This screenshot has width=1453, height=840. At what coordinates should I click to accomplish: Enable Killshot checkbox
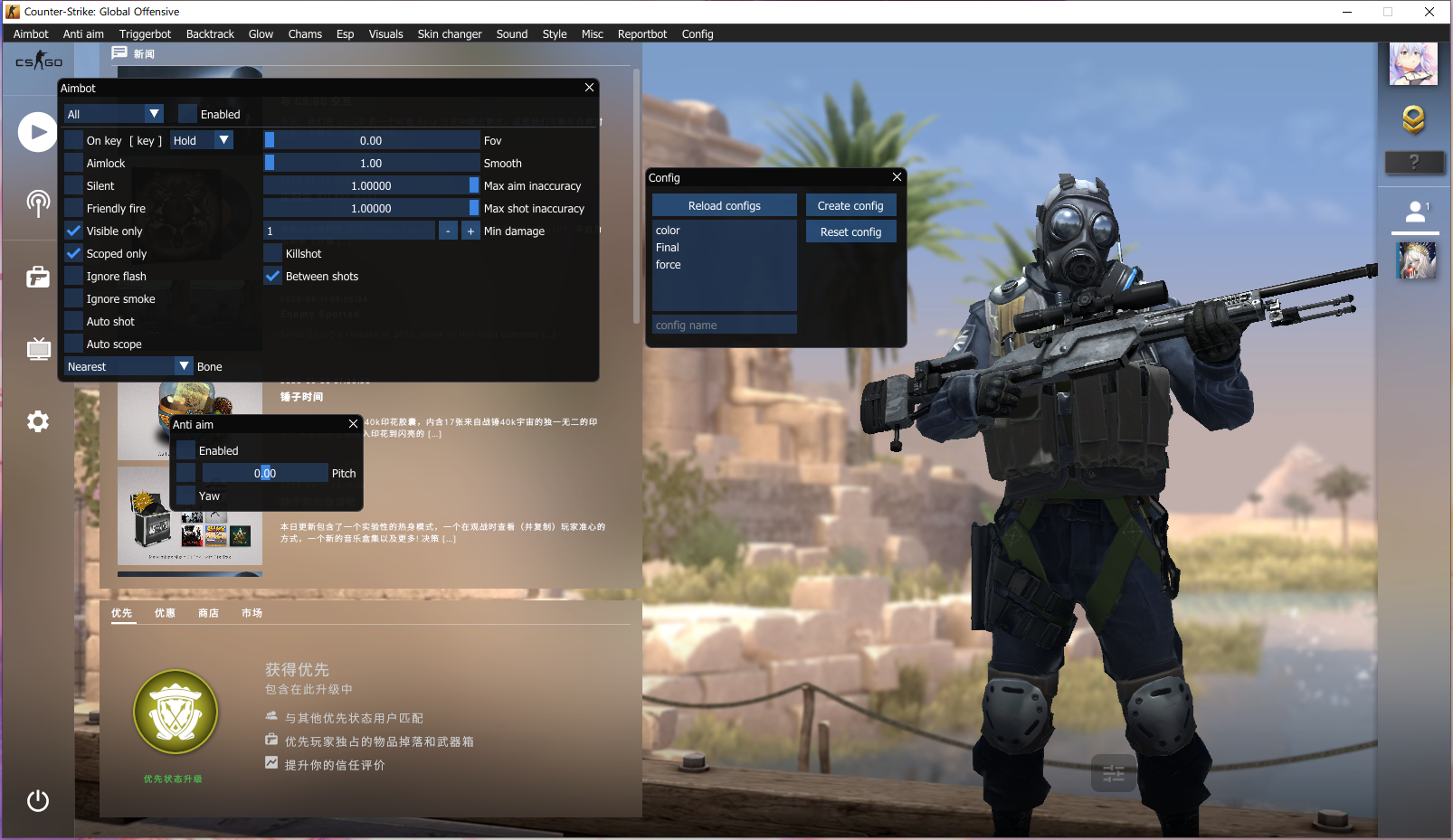(272, 253)
